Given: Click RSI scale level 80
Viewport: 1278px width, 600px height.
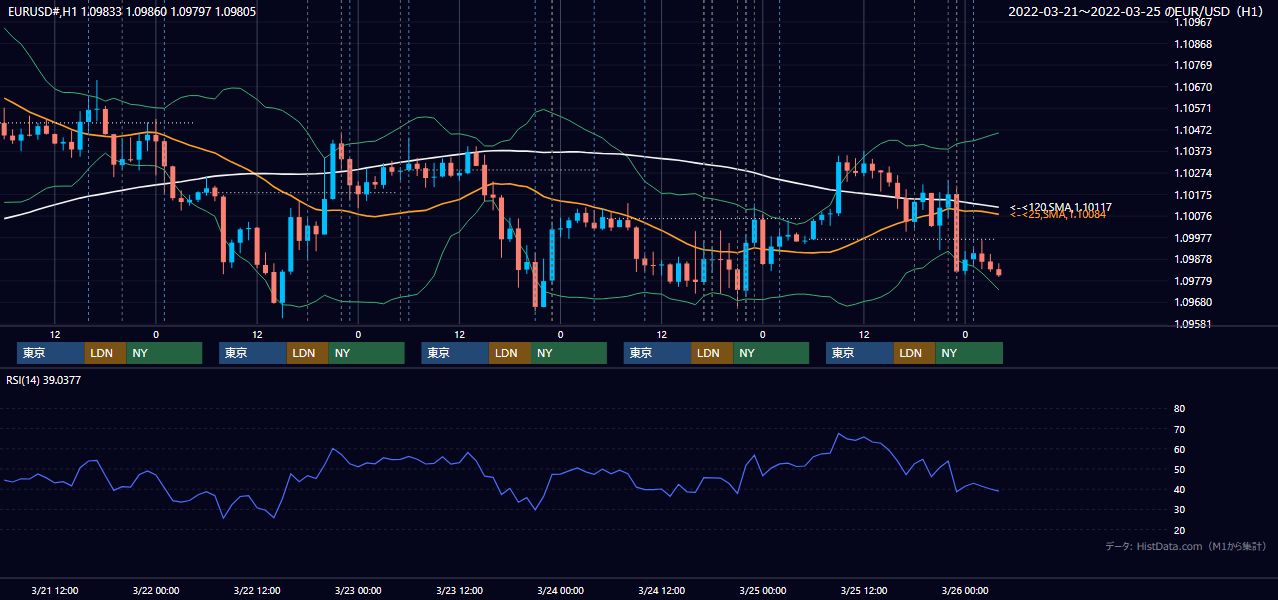Looking at the screenshot, I should pos(1179,409).
